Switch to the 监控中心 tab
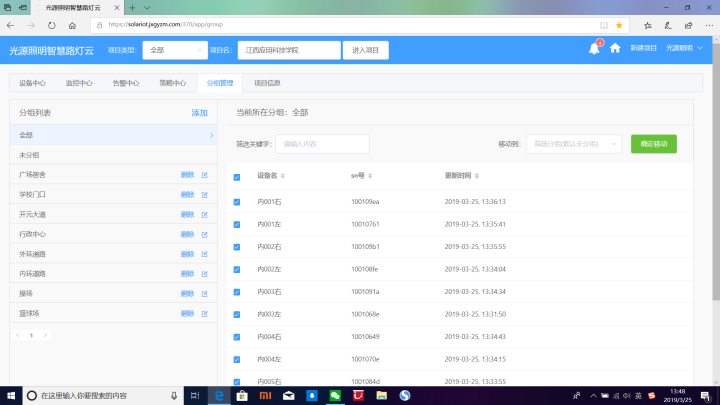The image size is (720, 405). [x=79, y=83]
